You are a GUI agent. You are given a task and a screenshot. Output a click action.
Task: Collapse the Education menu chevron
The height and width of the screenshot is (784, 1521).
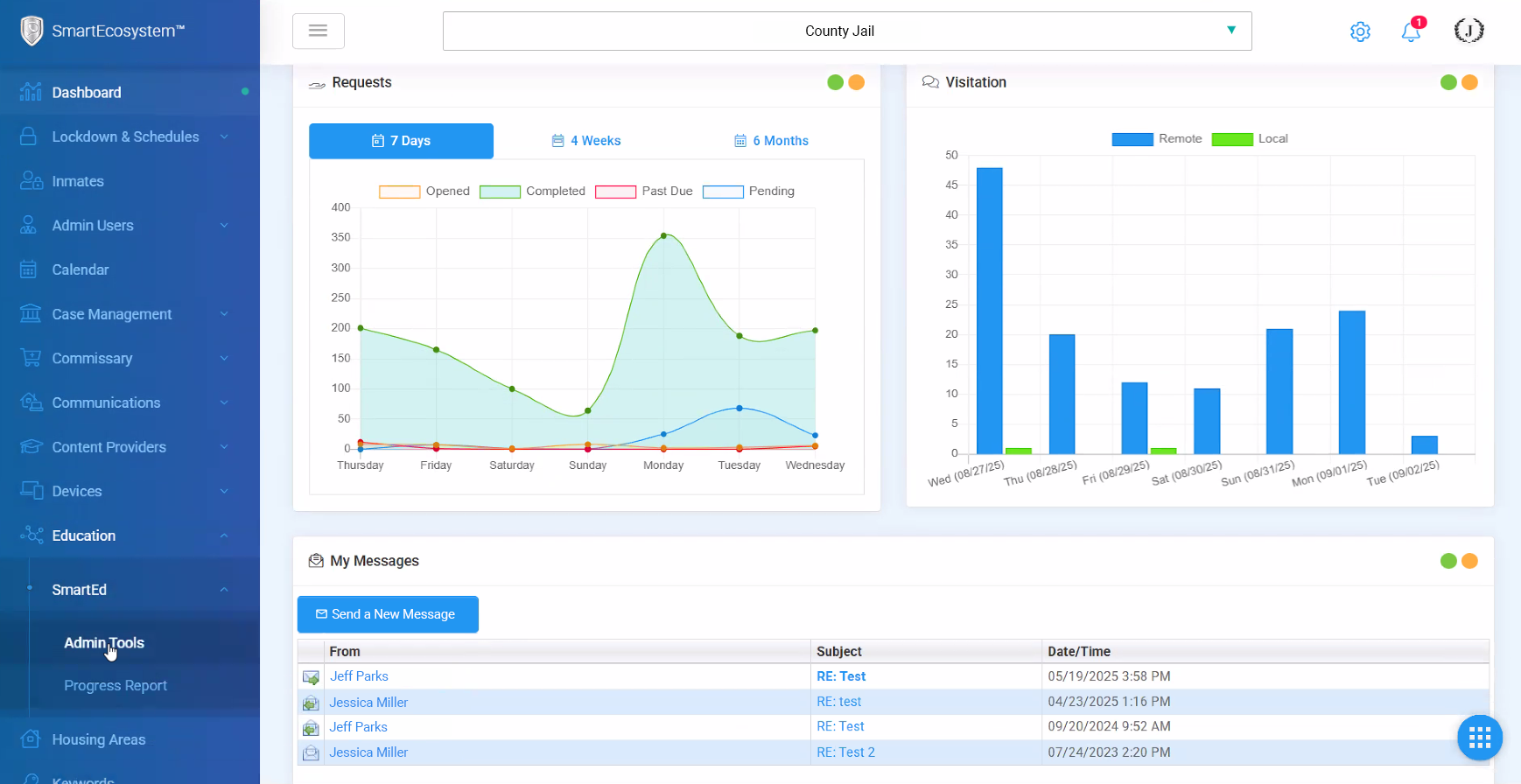coord(224,535)
